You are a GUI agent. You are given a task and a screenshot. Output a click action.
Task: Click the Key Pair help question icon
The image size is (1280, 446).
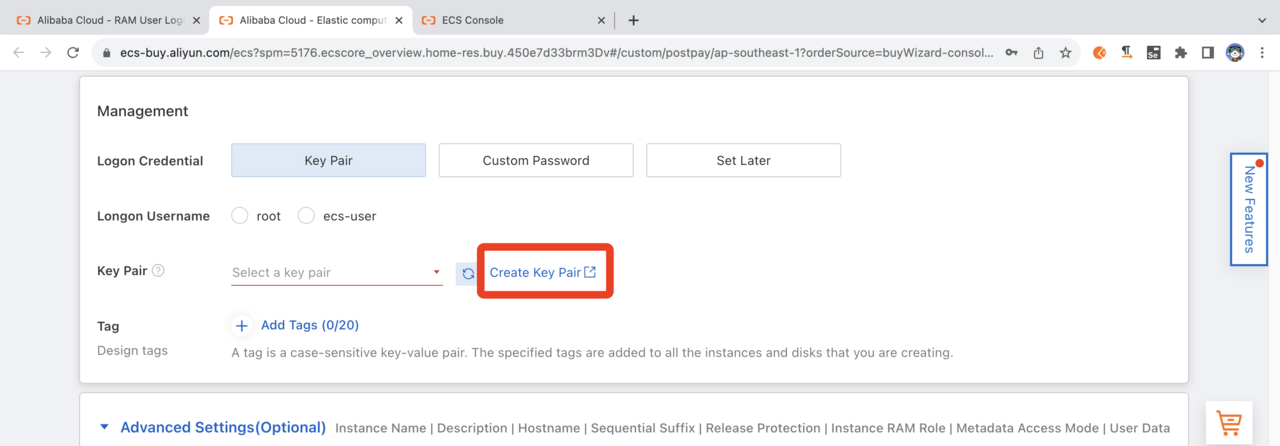coord(158,271)
